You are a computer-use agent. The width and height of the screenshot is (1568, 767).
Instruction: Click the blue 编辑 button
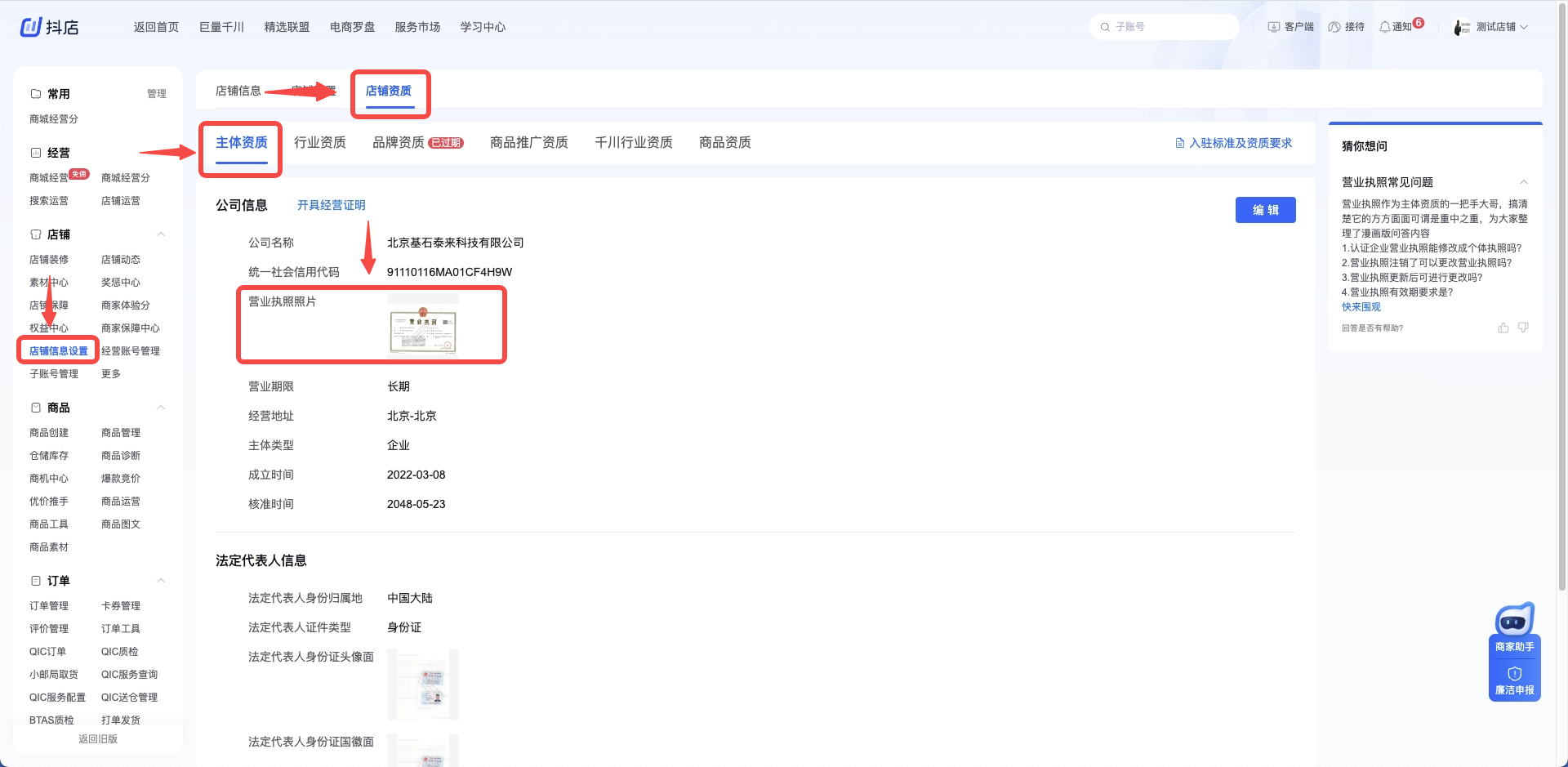click(1265, 210)
